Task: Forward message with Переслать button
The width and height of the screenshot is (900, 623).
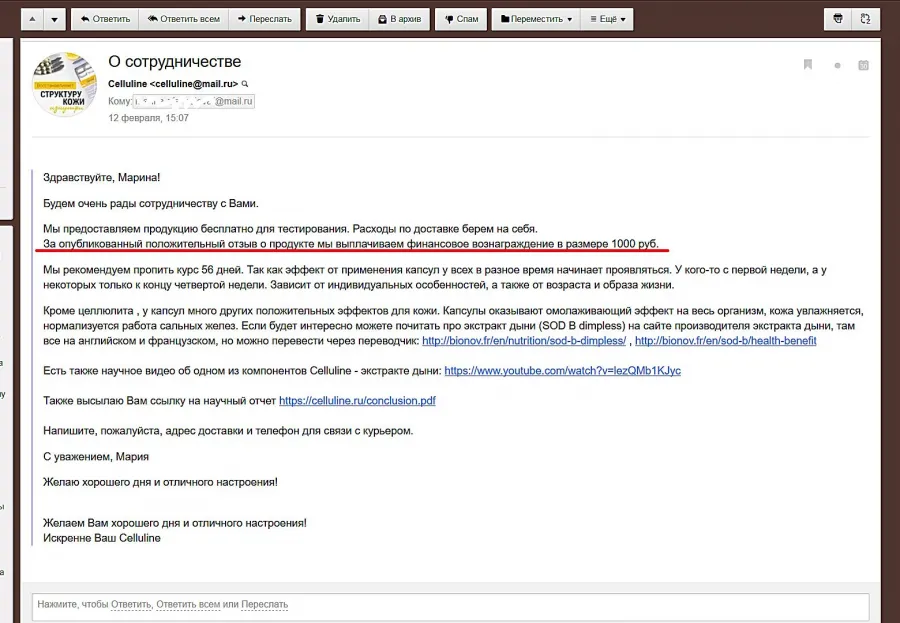Action: click(x=265, y=19)
